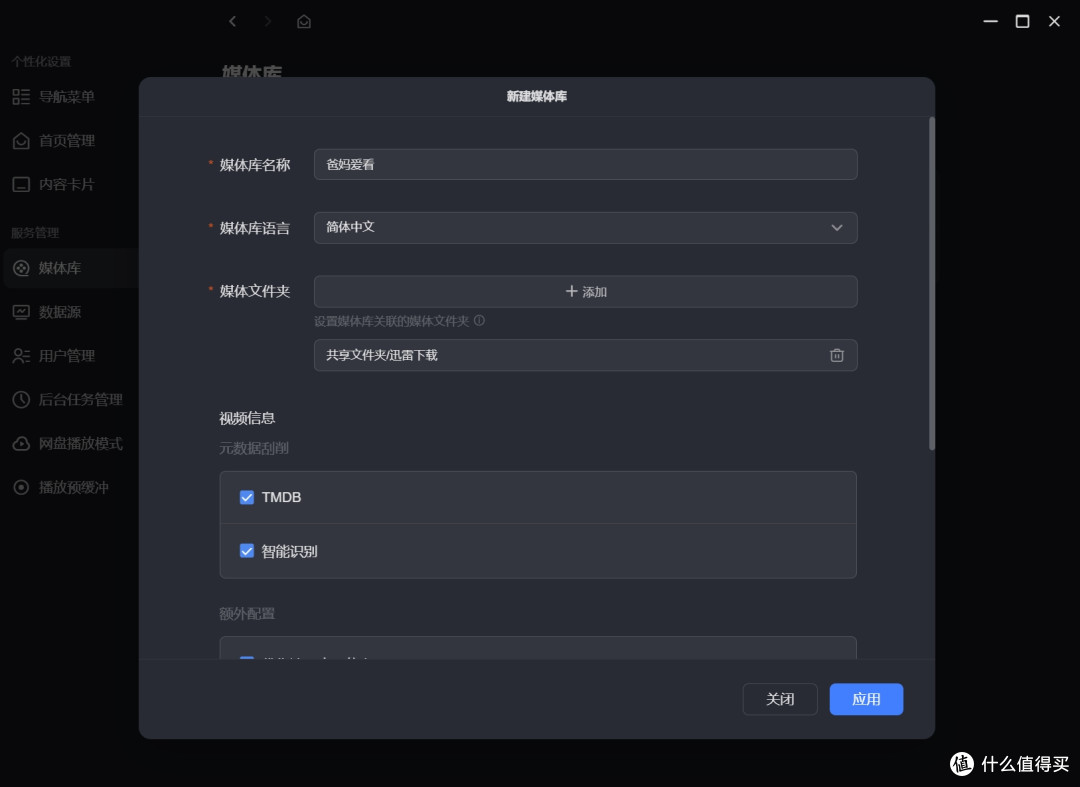1080x787 pixels.
Task: Click the back navigation arrow
Action: (x=233, y=21)
